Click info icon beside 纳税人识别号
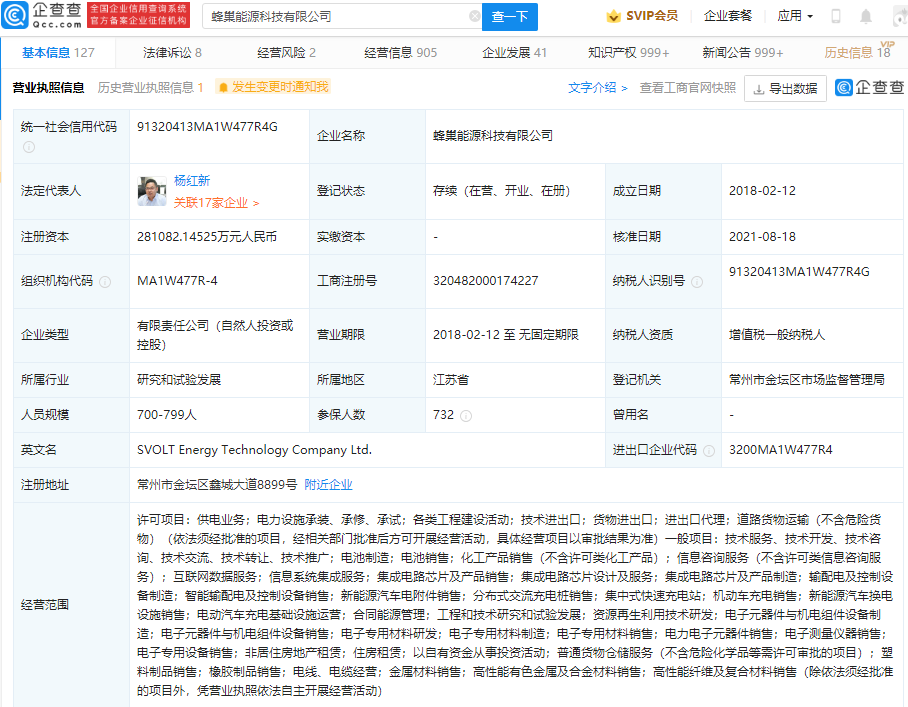This screenshot has height=707, width=908. tap(697, 281)
